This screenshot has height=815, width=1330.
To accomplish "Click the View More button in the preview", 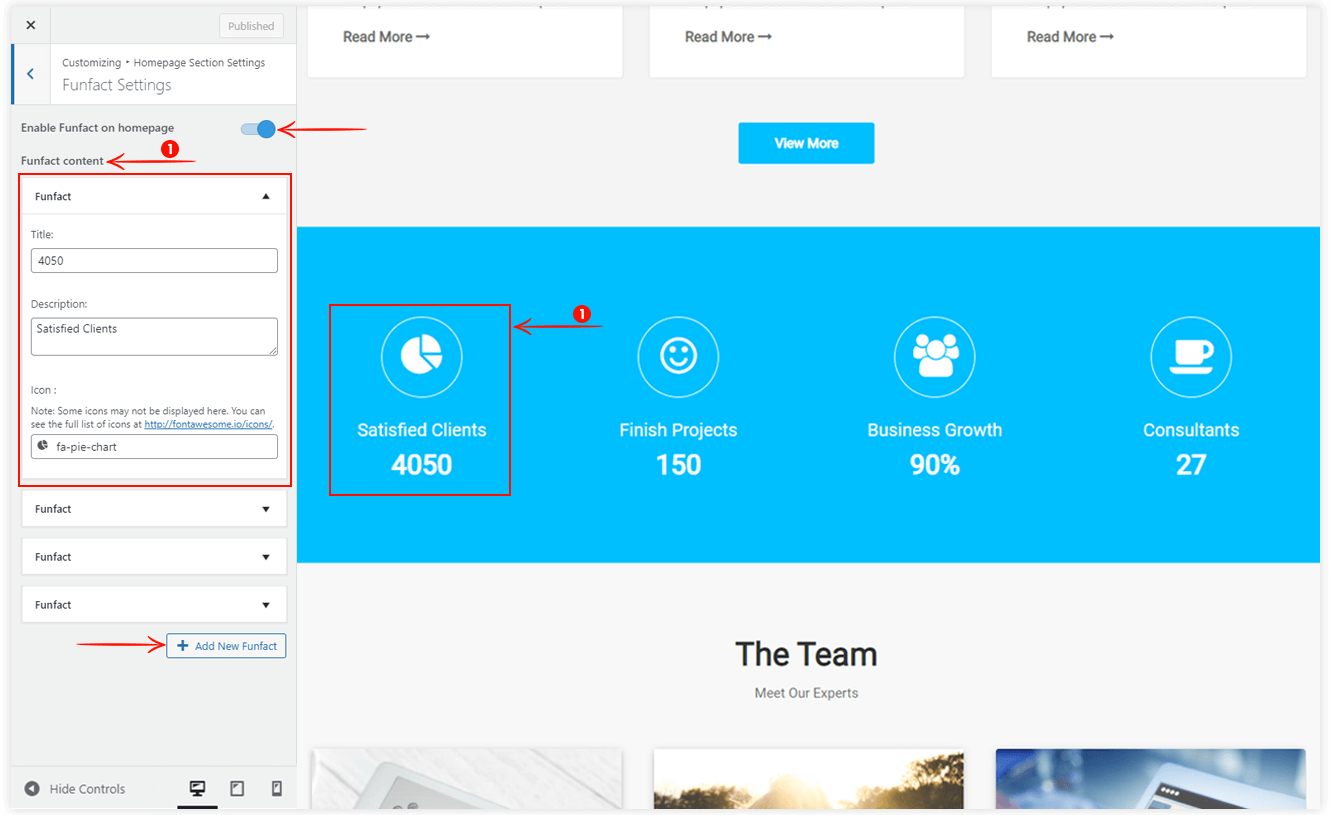I will pyautogui.click(x=806, y=143).
